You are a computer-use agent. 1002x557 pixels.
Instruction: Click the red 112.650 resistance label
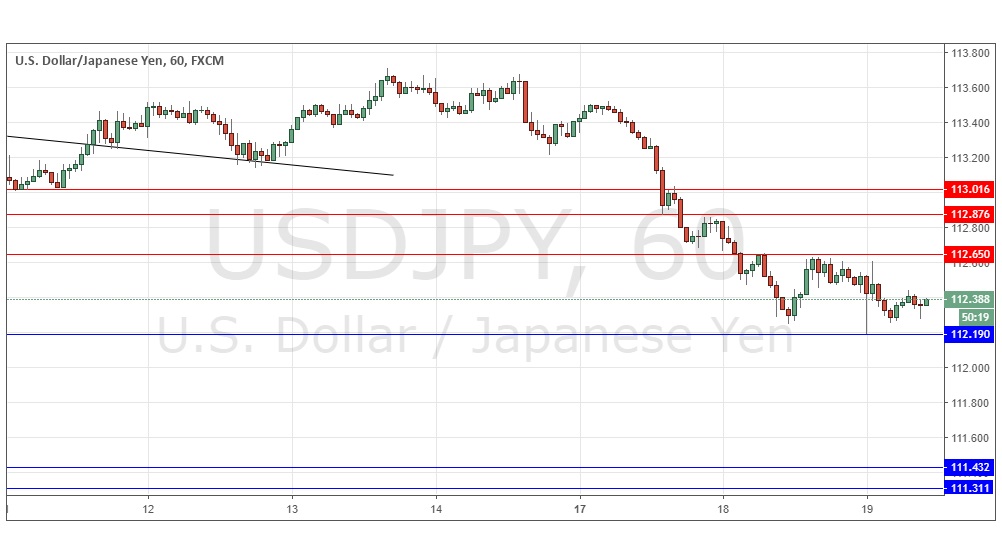pos(970,255)
